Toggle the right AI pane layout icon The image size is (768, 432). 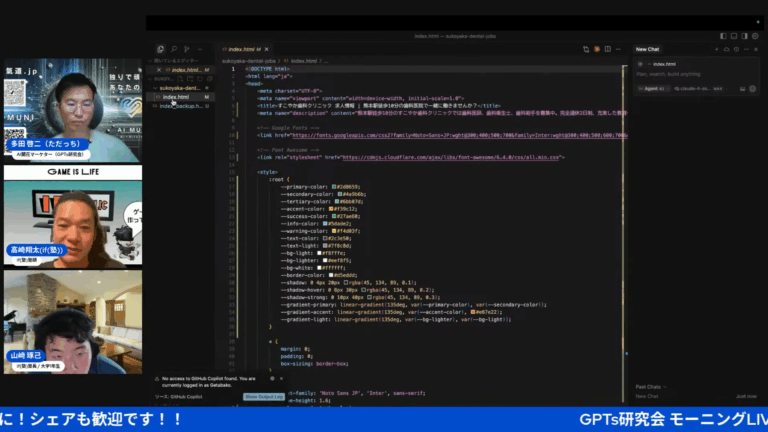pos(744,36)
